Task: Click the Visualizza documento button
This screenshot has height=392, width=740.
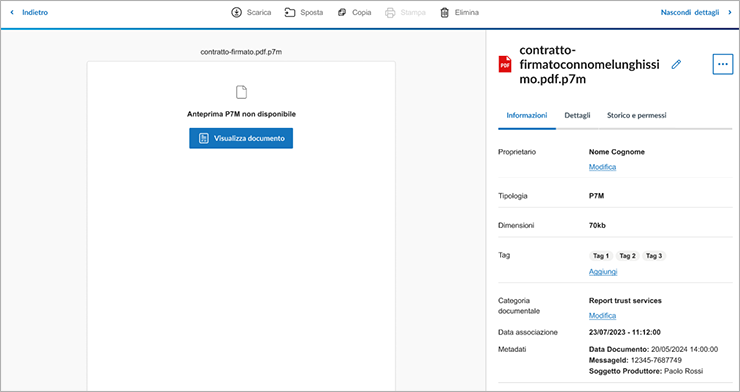Action: click(241, 138)
